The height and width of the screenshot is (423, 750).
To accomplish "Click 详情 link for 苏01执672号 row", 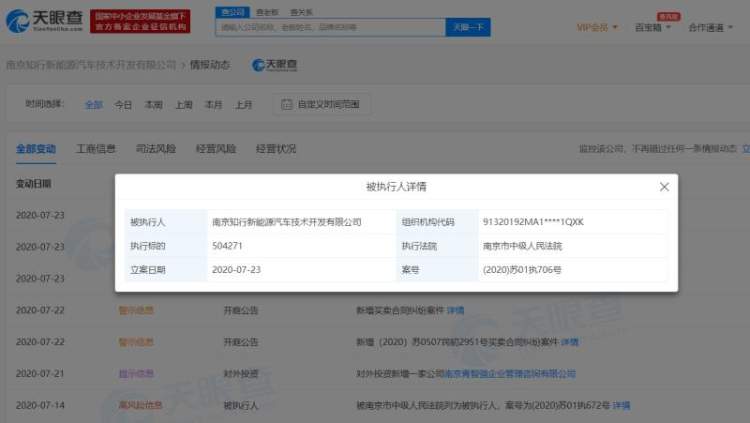I will click(621, 405).
